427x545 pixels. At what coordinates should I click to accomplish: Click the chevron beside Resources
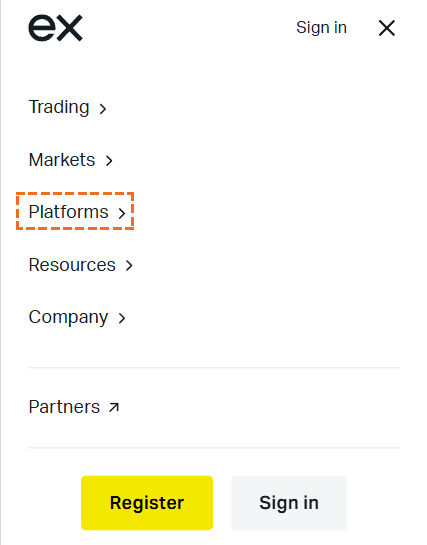tap(129, 266)
